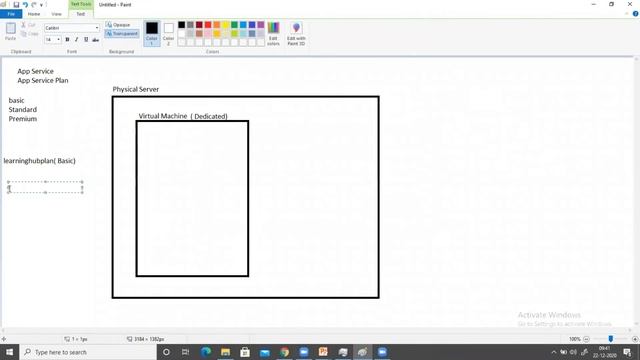
Task: Click Edit with Paint 3D button
Action: (x=296, y=33)
